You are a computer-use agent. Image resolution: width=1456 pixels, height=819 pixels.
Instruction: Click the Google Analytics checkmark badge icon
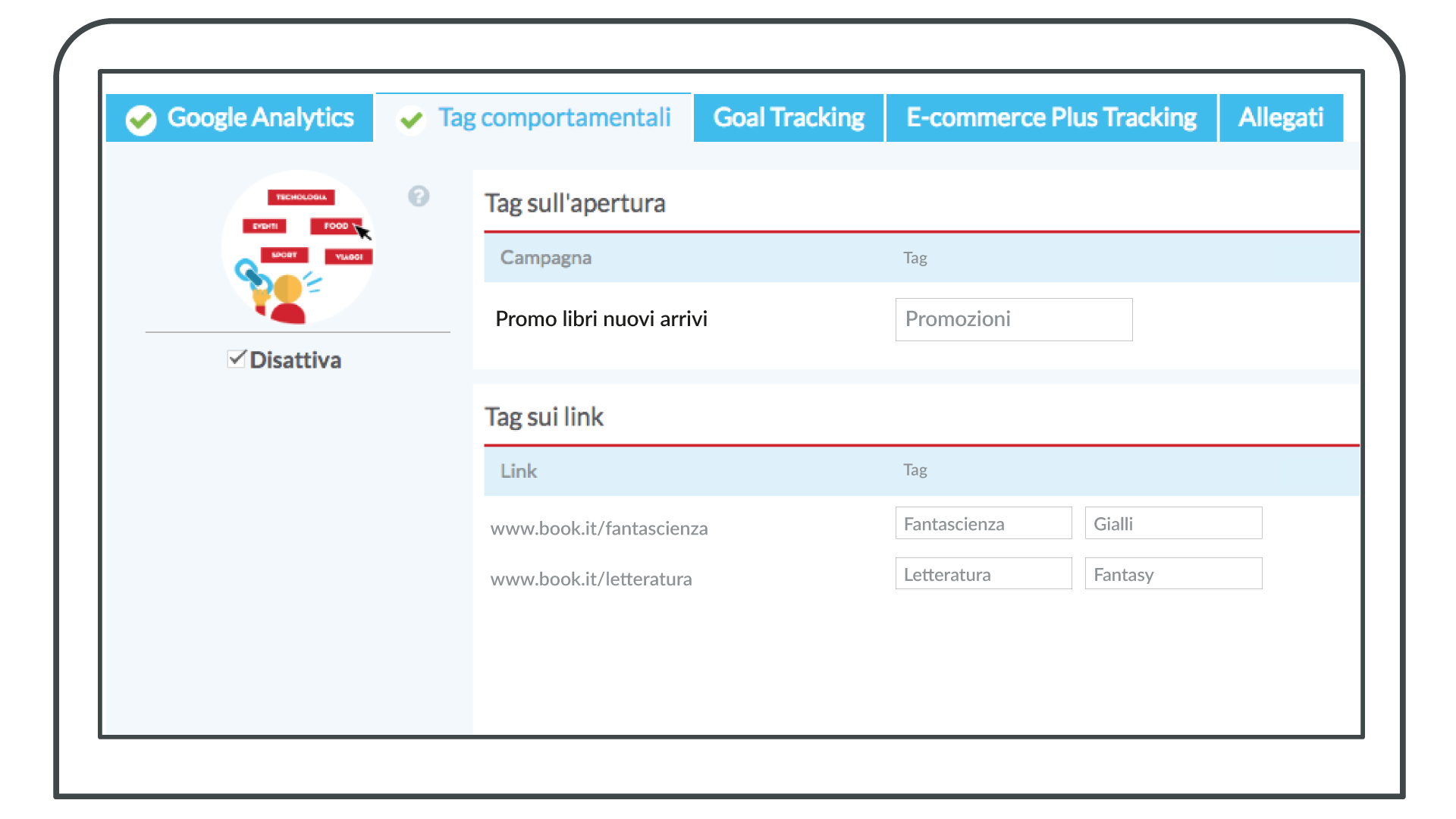(140, 118)
